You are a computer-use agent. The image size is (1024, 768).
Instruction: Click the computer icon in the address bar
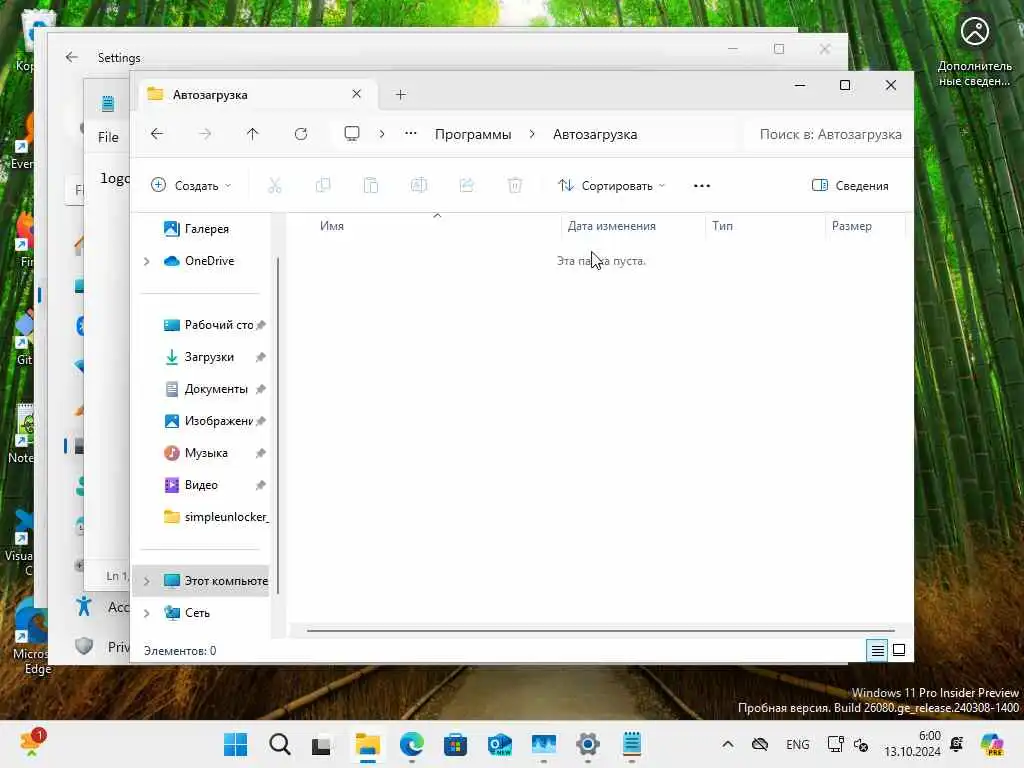click(x=352, y=134)
